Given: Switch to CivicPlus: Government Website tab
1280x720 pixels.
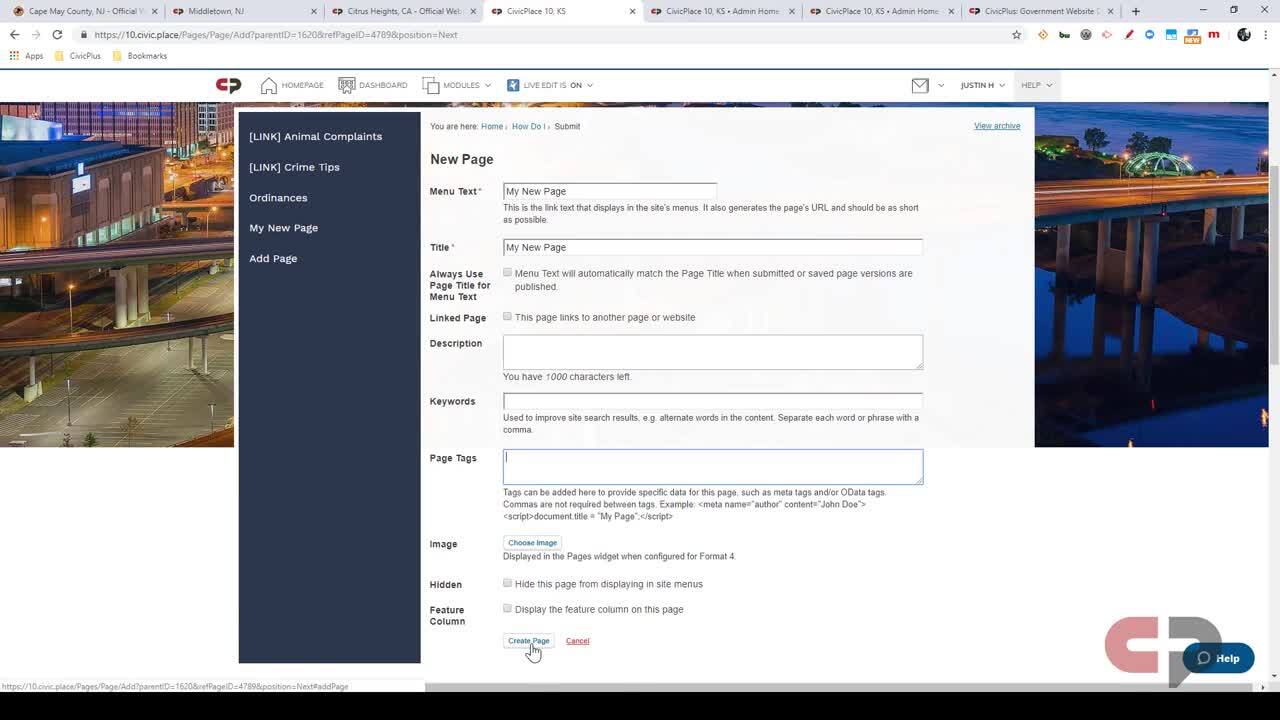Looking at the screenshot, I should pos(1042,11).
